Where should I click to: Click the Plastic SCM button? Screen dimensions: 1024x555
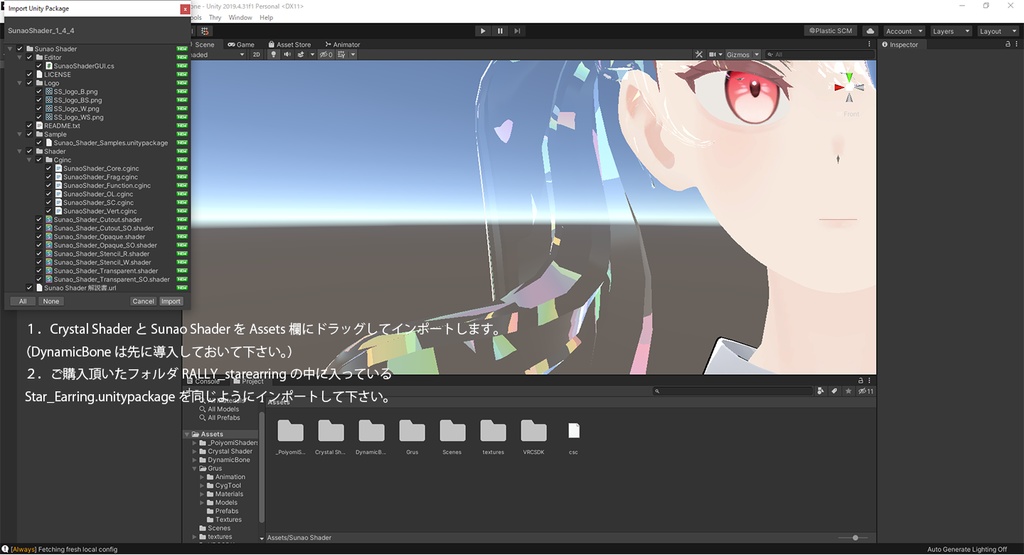830,31
